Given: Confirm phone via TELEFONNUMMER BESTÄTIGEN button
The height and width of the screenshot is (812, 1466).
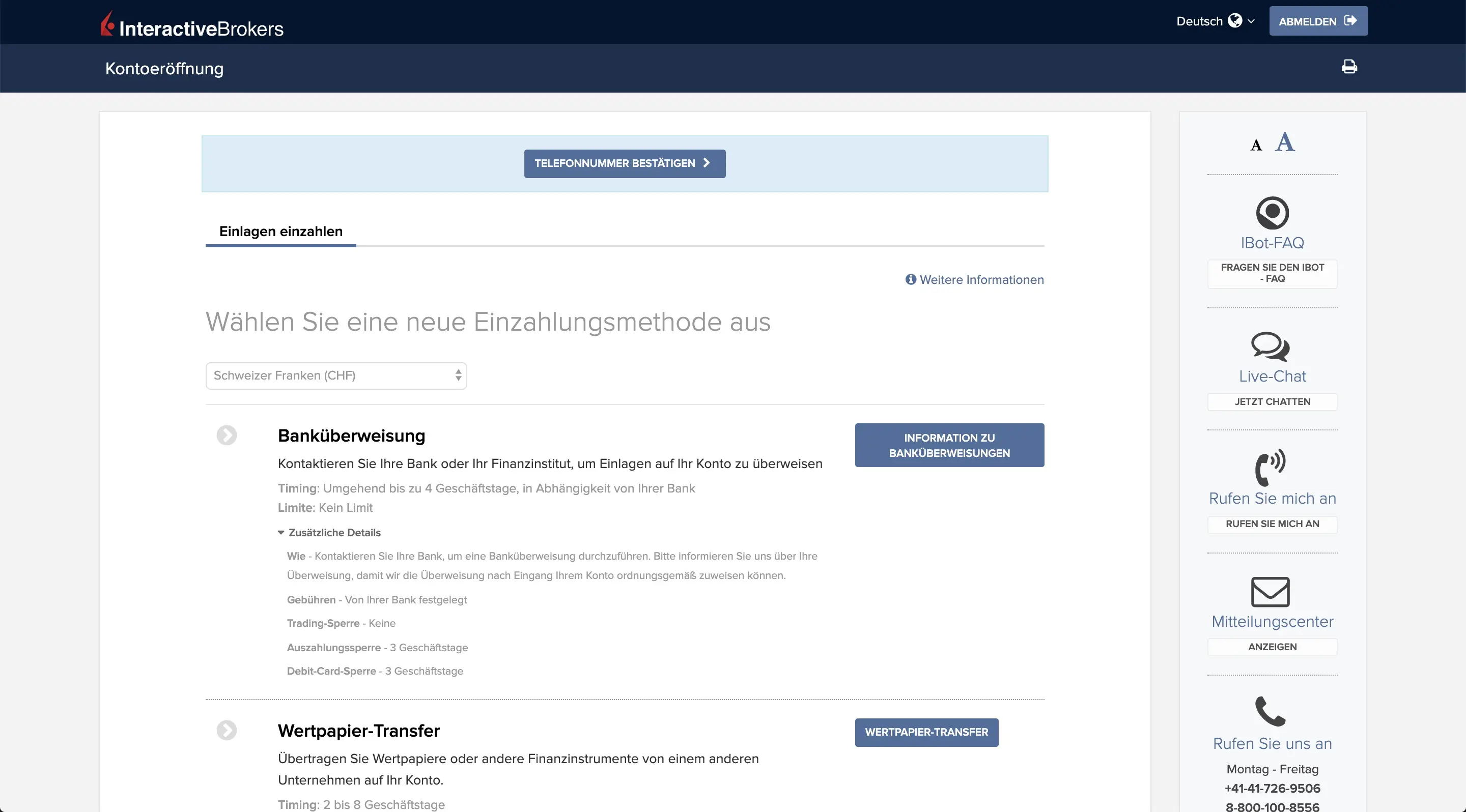Looking at the screenshot, I should pyautogui.click(x=624, y=164).
